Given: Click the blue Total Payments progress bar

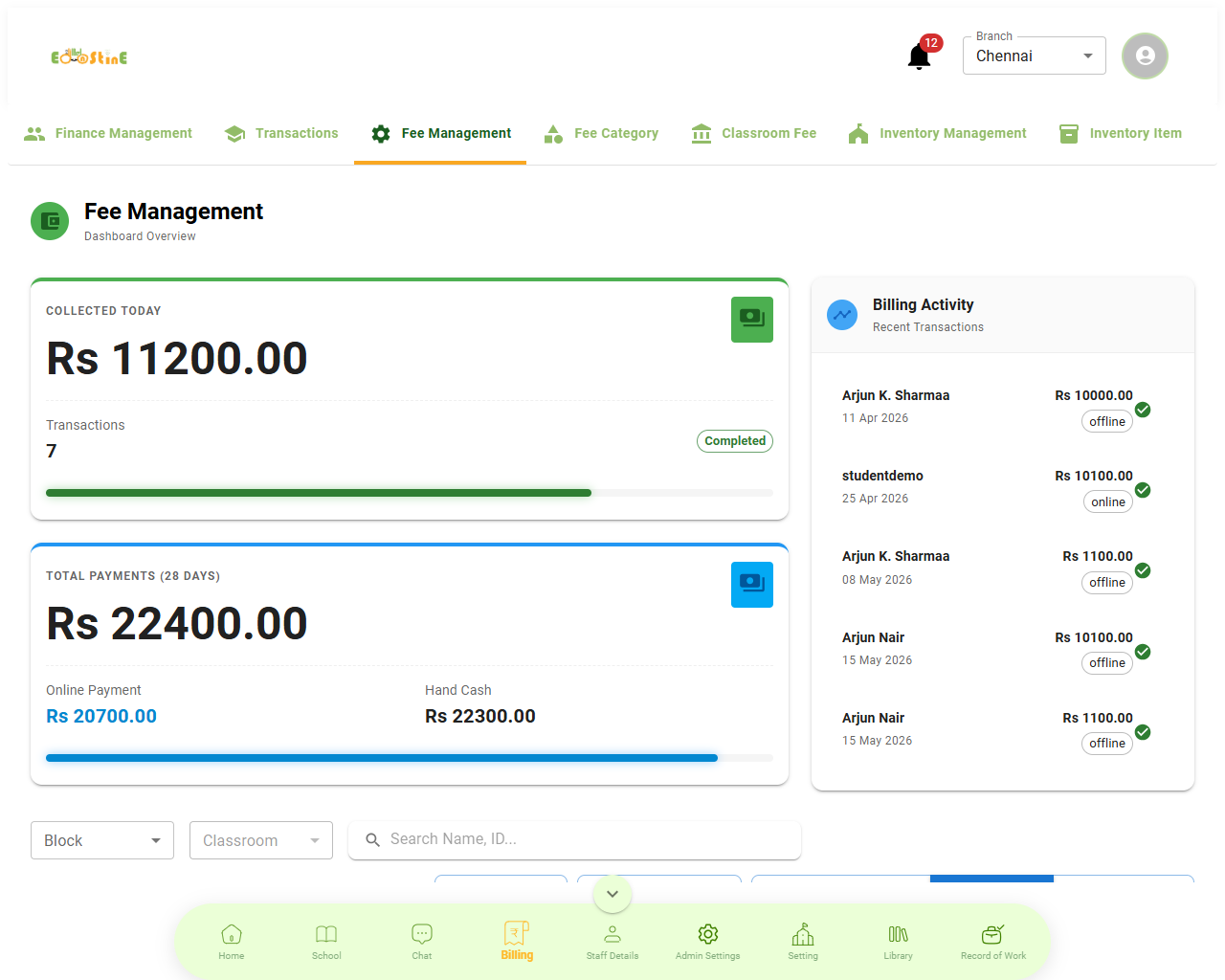Looking at the screenshot, I should pyautogui.click(x=410, y=758).
